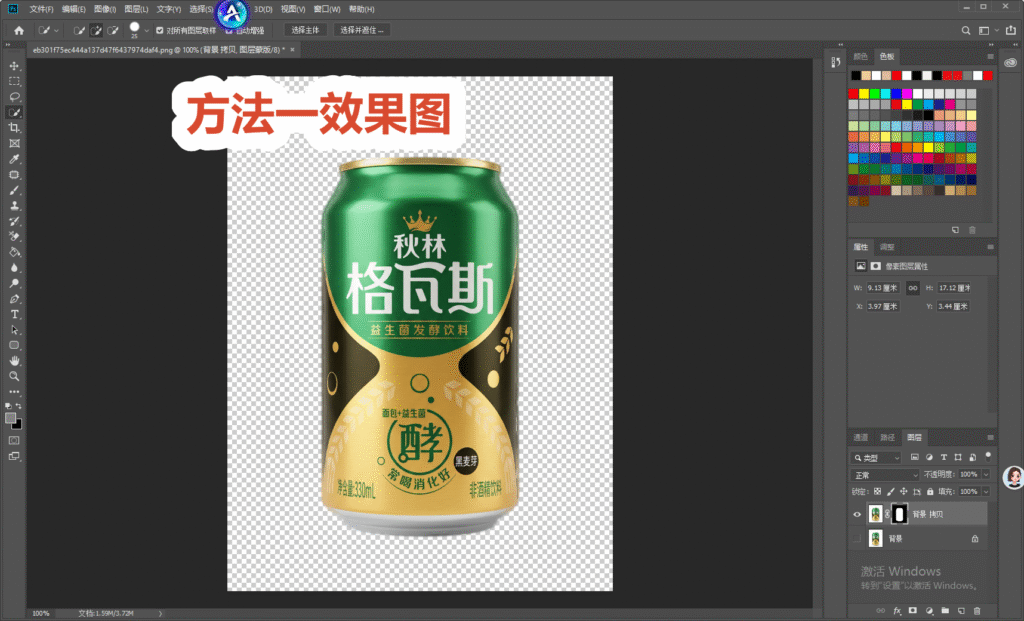Open the 图层(L) menu
This screenshot has height=621, width=1024.
coord(136,9)
